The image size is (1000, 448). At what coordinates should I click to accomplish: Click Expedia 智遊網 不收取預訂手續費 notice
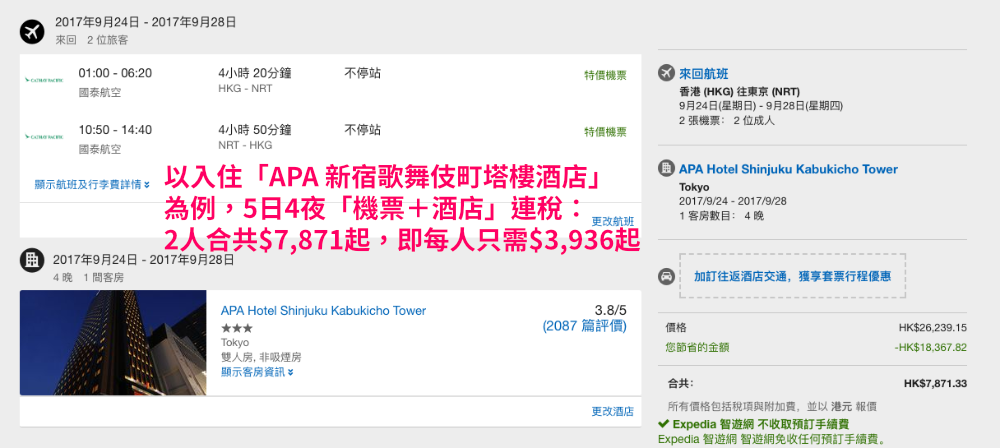[759, 424]
